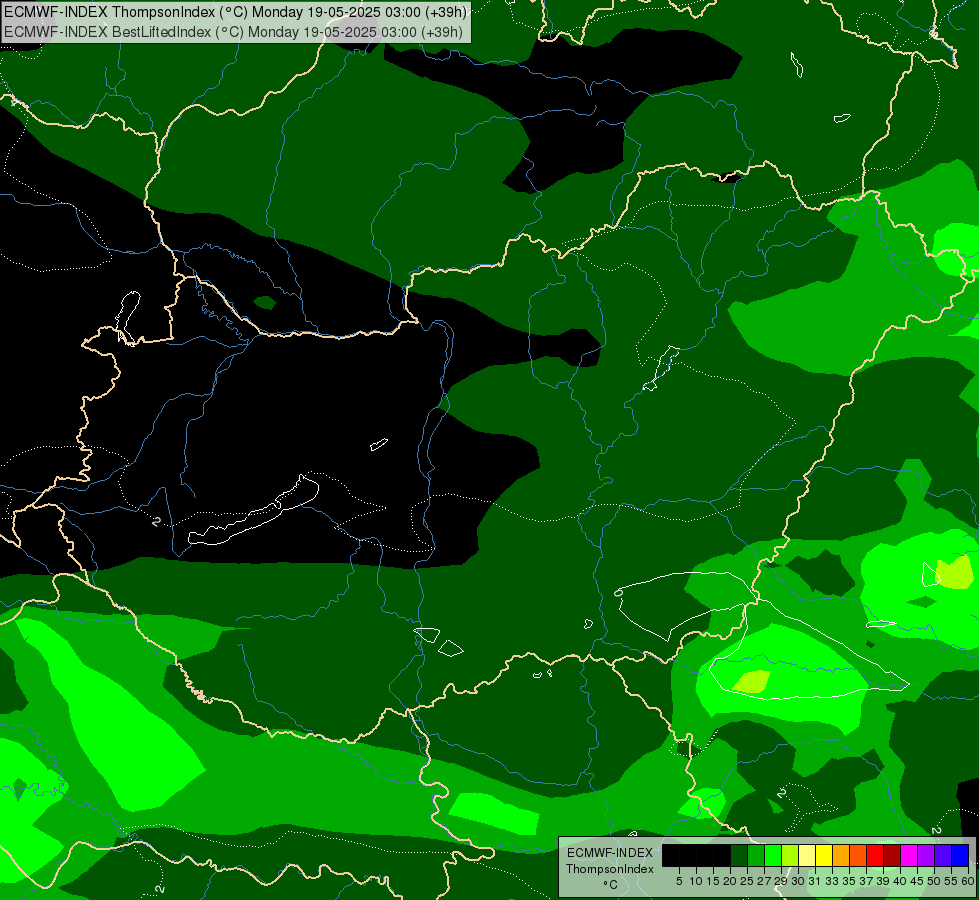
Task: Click the legend tick label 35
Action: 849,881
